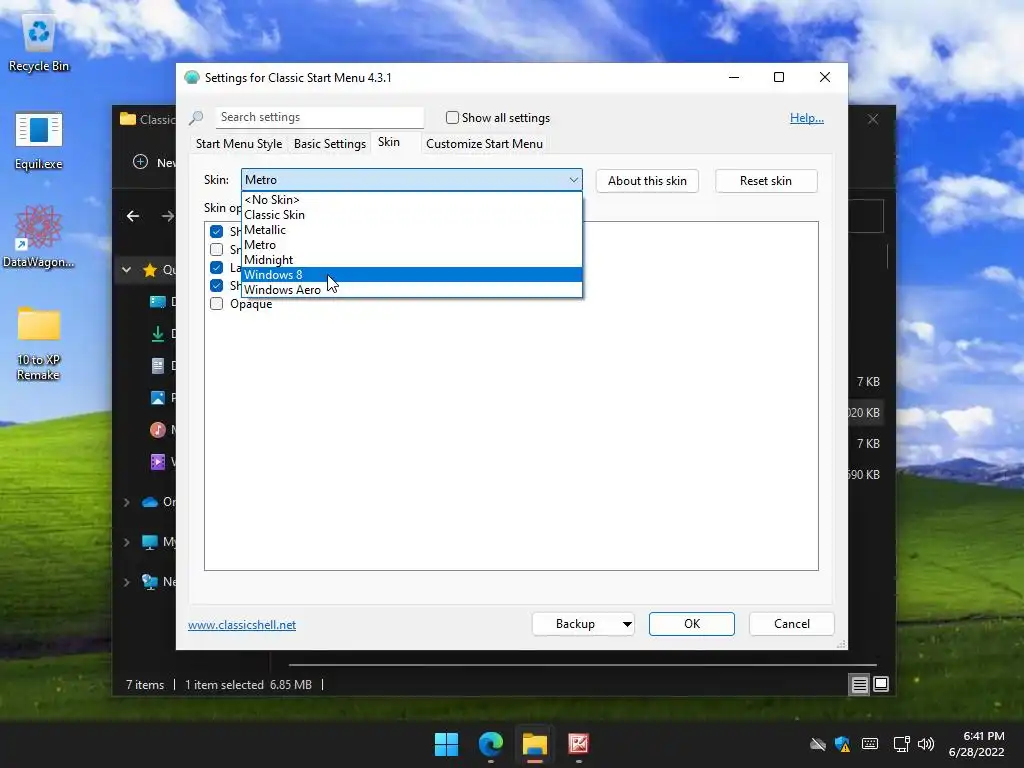Choose Windows 8 from the skin list
The width and height of the screenshot is (1024, 768).
point(411,275)
